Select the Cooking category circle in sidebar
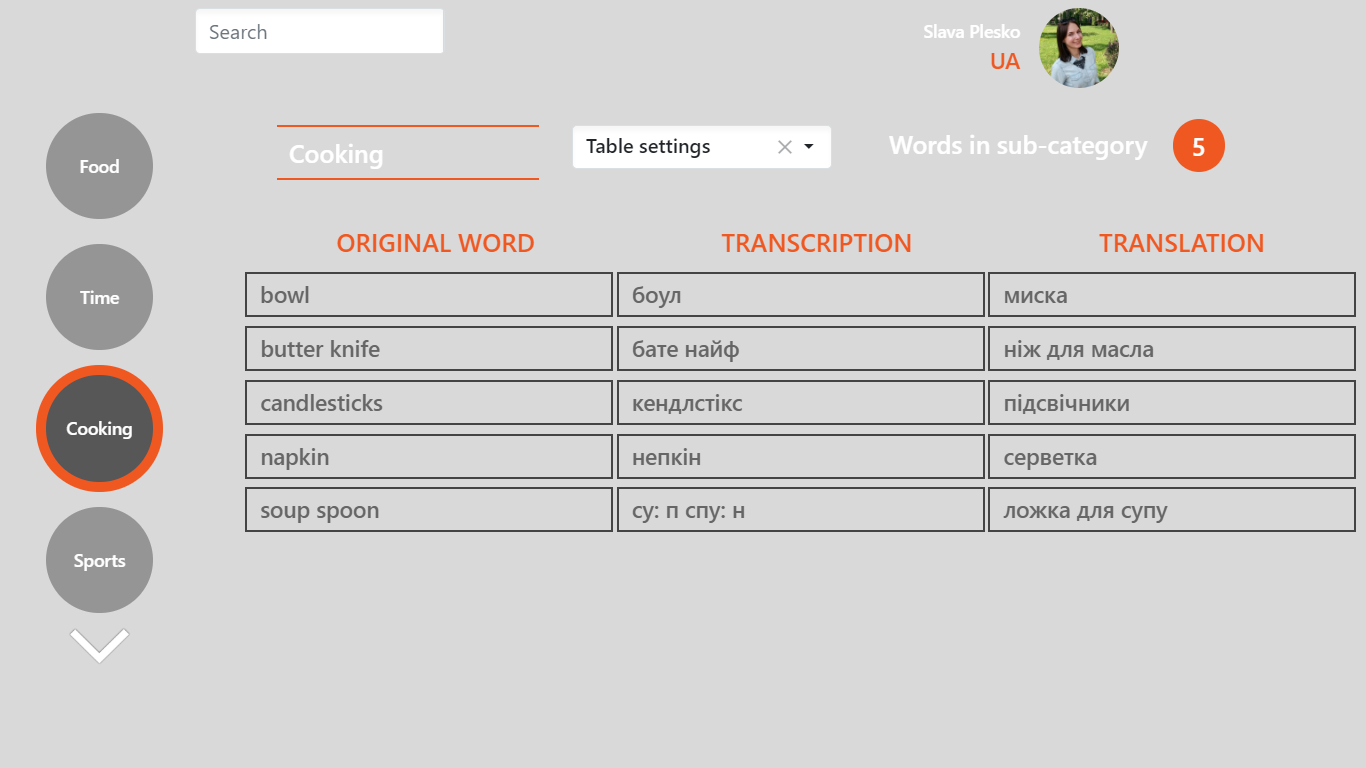Viewport: 1366px width, 768px height. [x=99, y=428]
